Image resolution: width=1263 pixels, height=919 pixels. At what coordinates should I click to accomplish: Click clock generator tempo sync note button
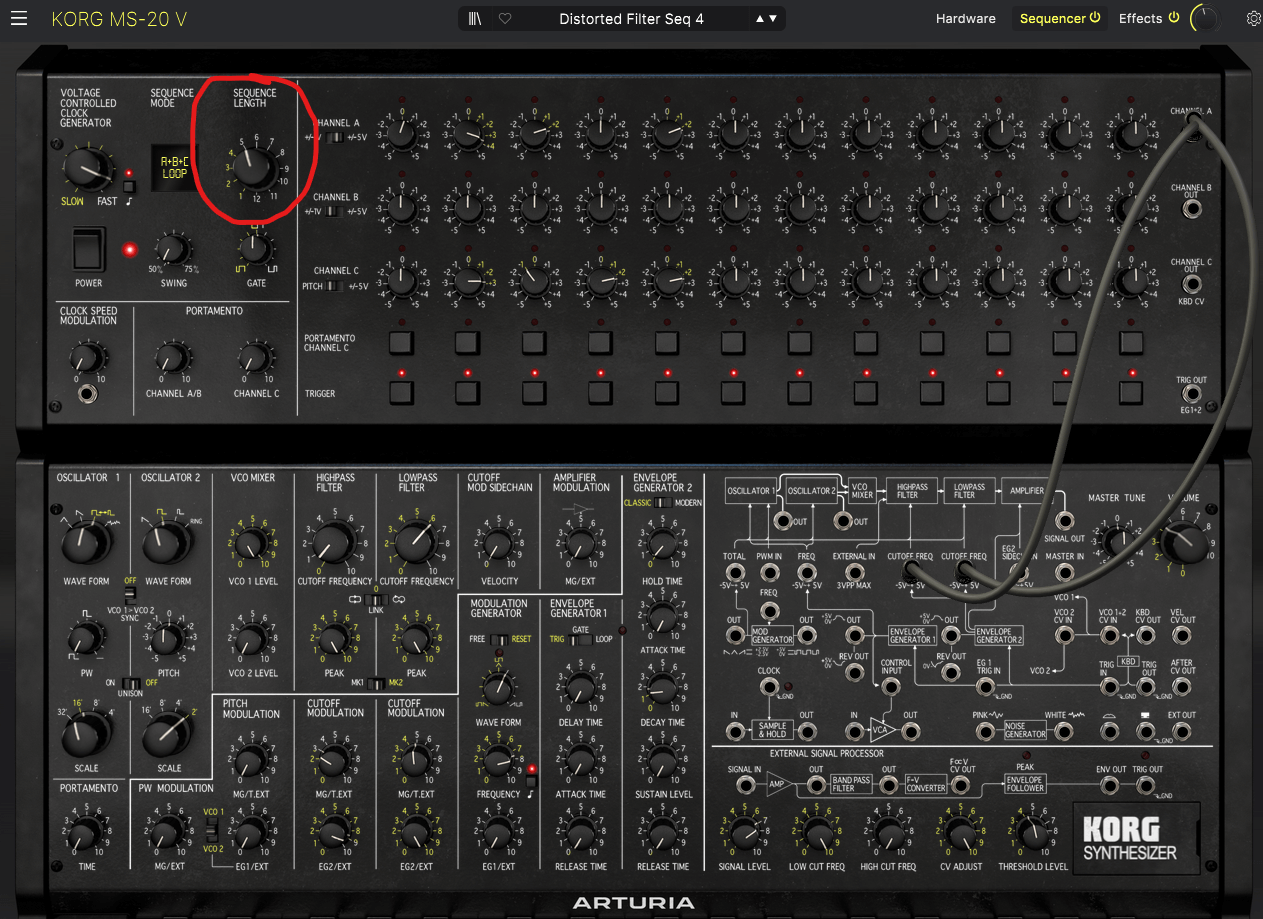tap(129, 185)
